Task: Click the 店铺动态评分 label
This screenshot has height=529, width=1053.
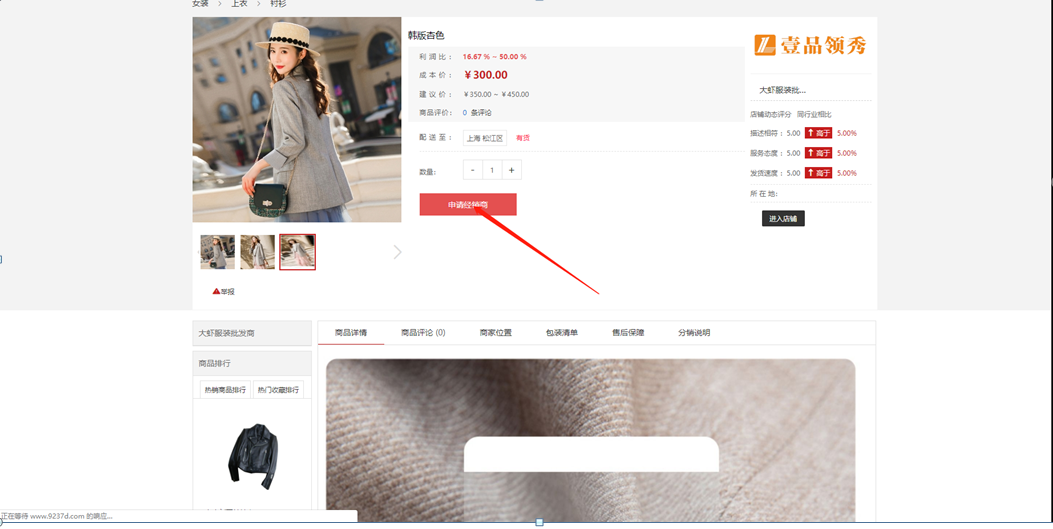Action: (x=771, y=115)
